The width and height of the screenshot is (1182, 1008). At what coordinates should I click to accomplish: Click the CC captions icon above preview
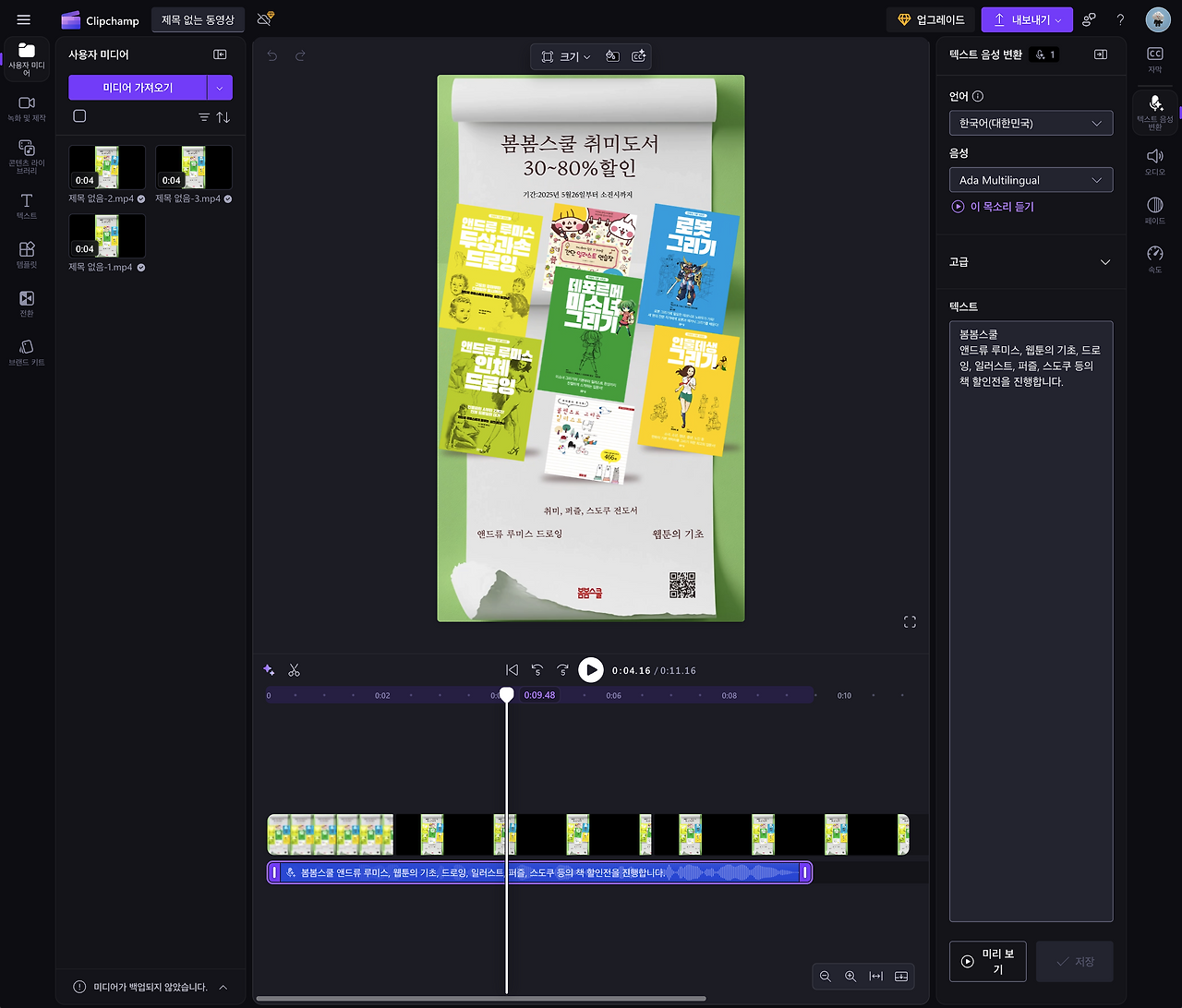pyautogui.click(x=638, y=56)
